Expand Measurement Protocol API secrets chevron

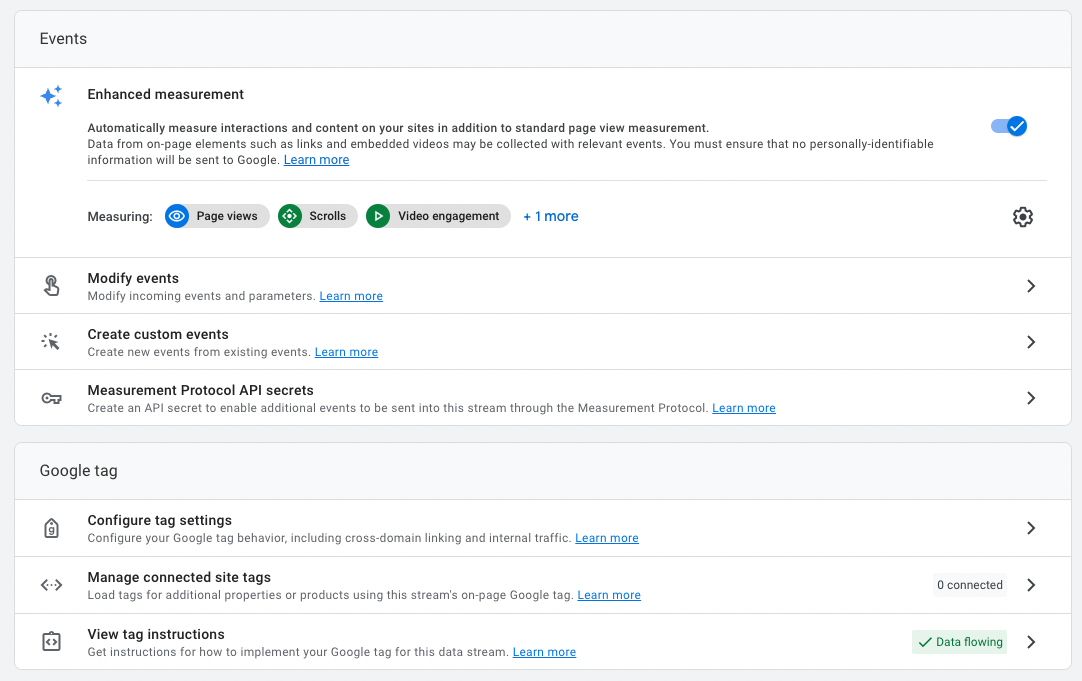tap(1031, 398)
